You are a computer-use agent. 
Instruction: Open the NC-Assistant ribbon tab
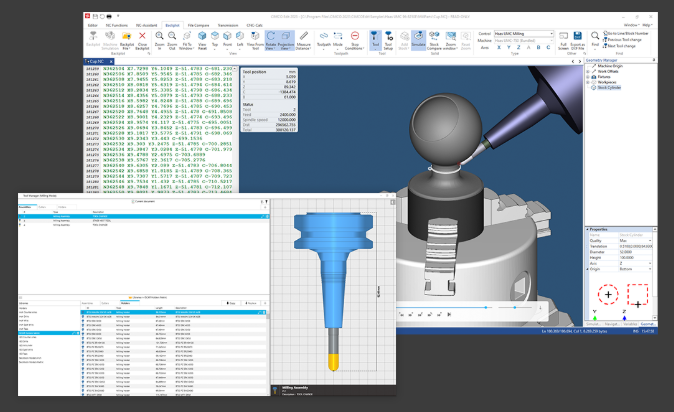[x=147, y=25]
